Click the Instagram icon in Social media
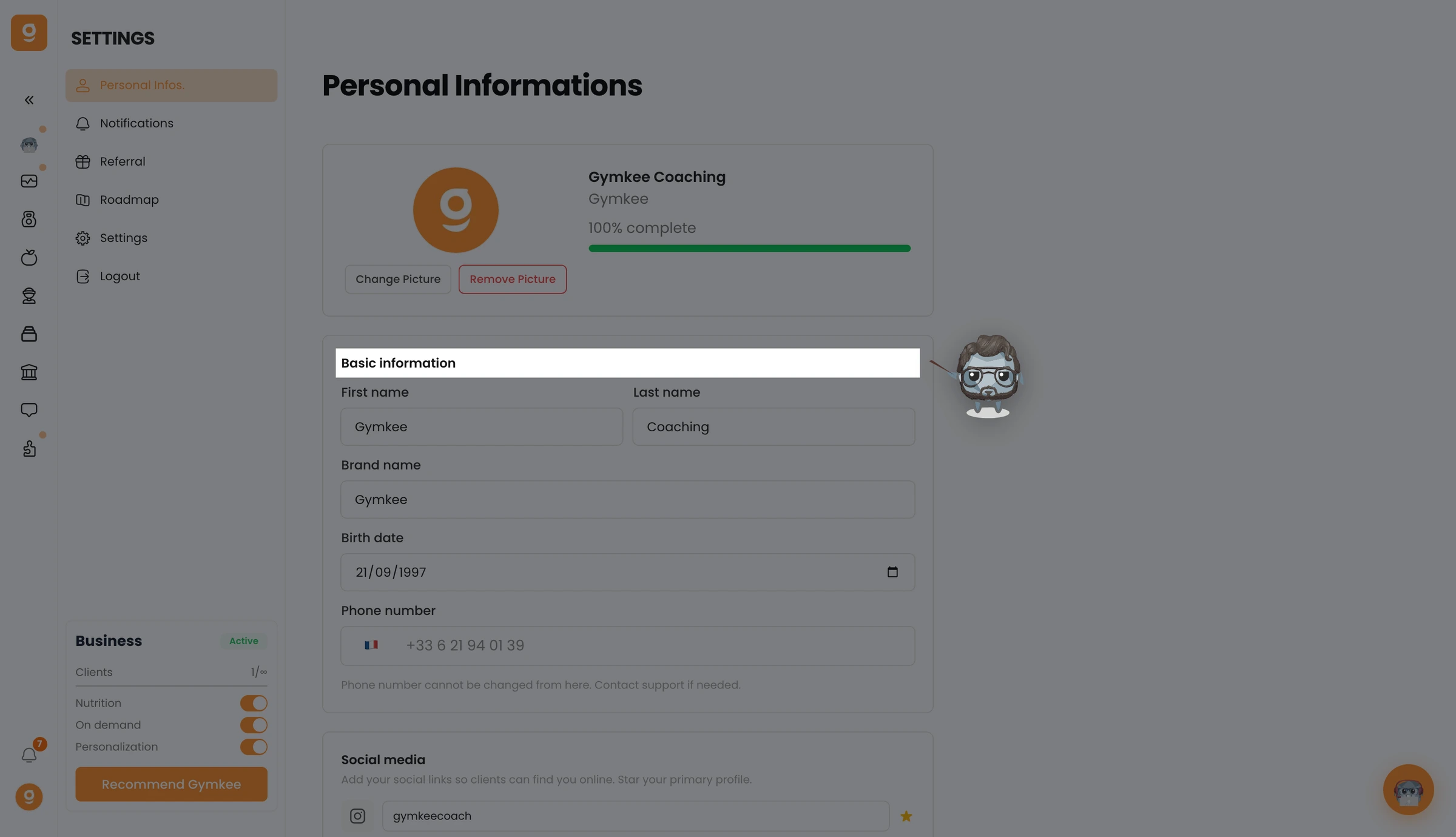1456x837 pixels. click(x=358, y=816)
